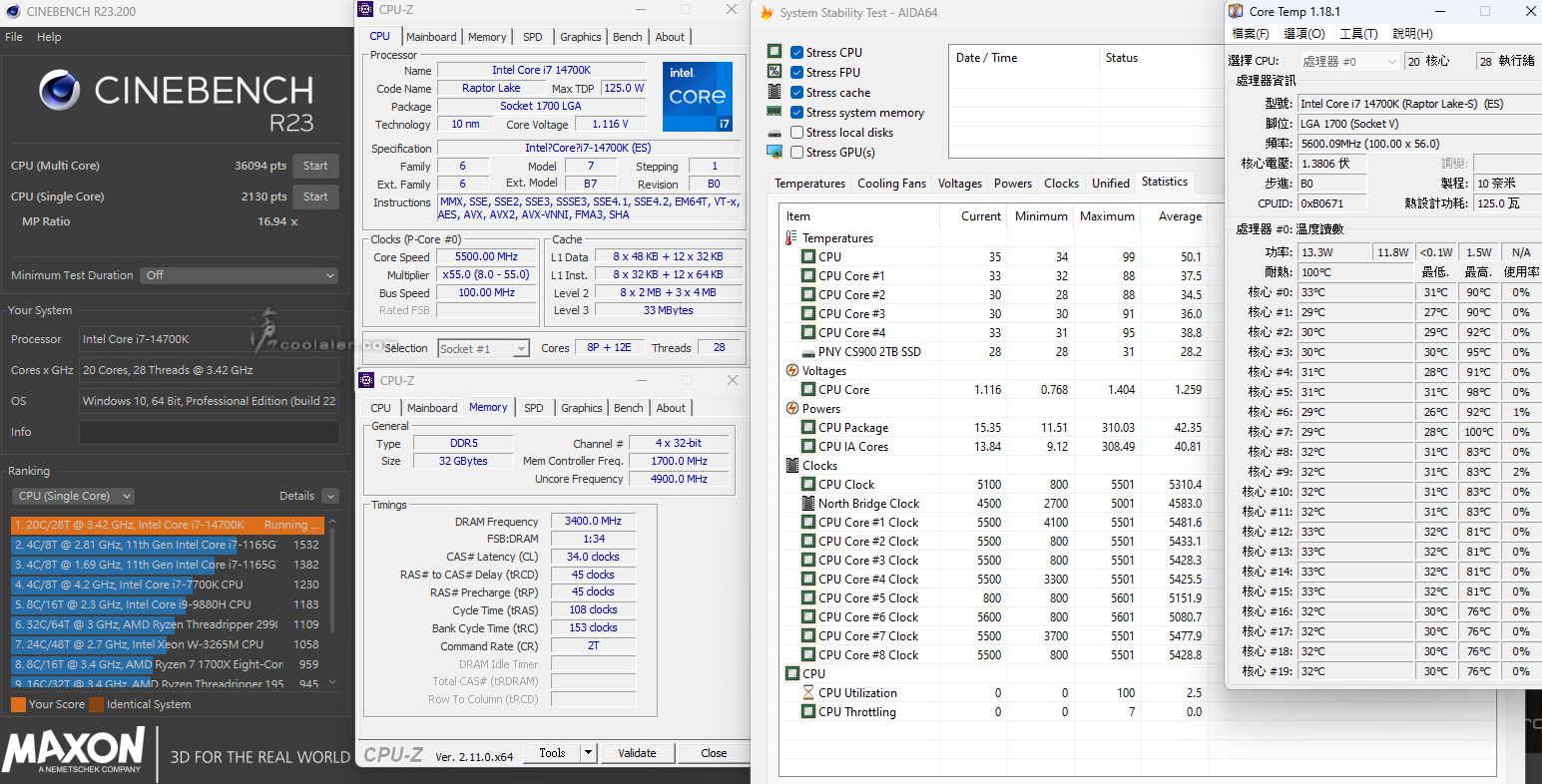Screen dimensions: 1542x784
Task: Open the Minimum Test Duration dropdown
Action: [x=241, y=275]
